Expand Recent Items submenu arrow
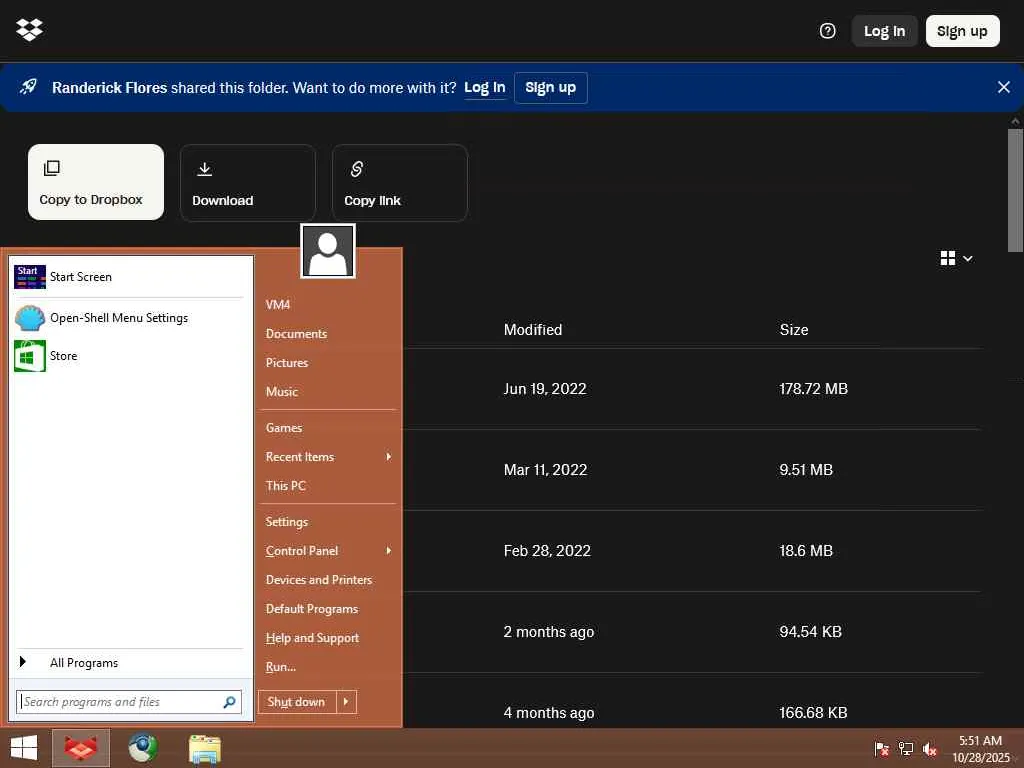The width and height of the screenshot is (1024, 768). pyautogui.click(x=389, y=456)
